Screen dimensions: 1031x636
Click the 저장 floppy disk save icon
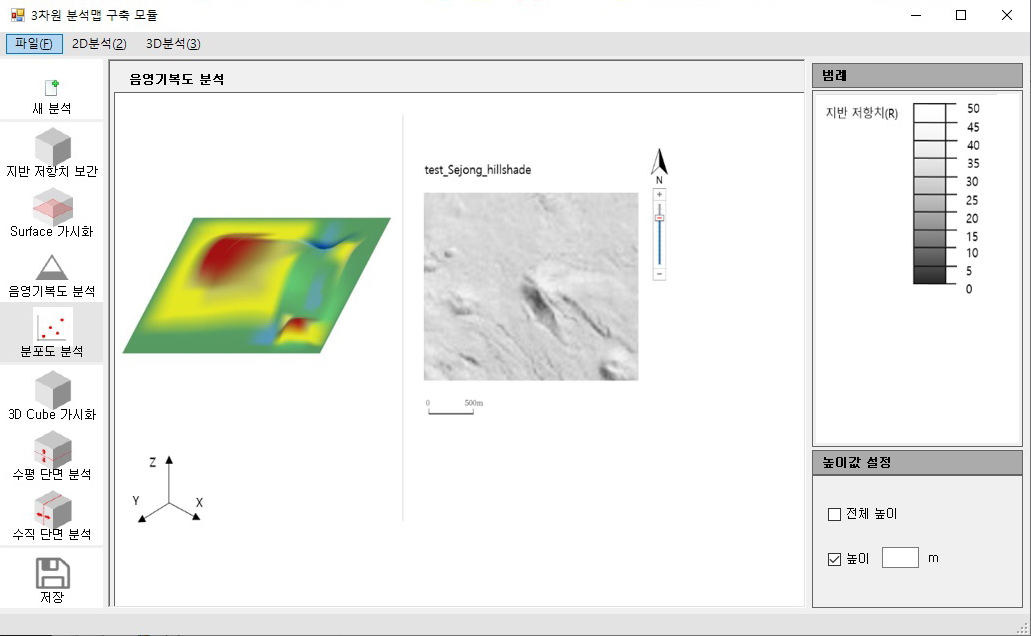[x=52, y=573]
